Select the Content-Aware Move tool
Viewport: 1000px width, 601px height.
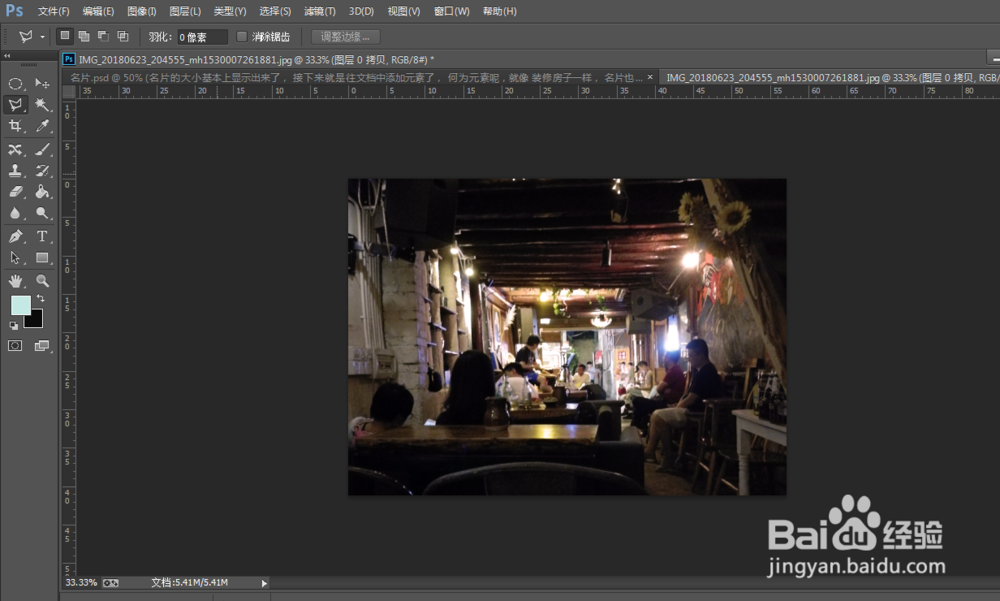click(15, 150)
